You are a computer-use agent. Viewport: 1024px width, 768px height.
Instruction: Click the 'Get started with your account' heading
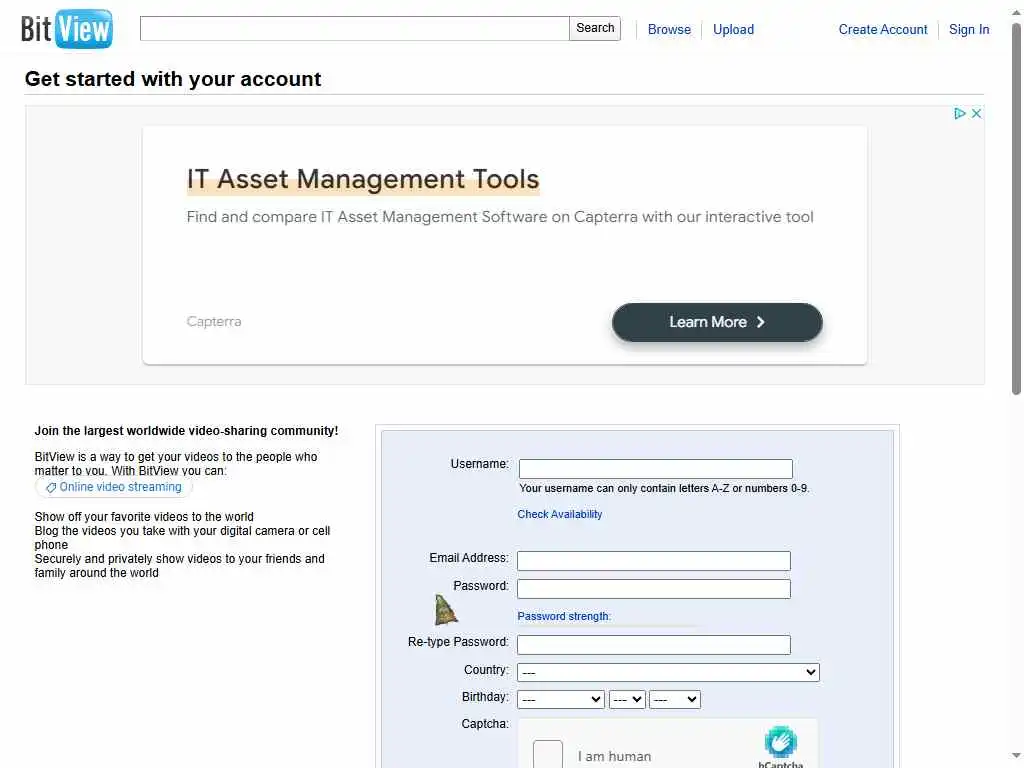pos(173,79)
